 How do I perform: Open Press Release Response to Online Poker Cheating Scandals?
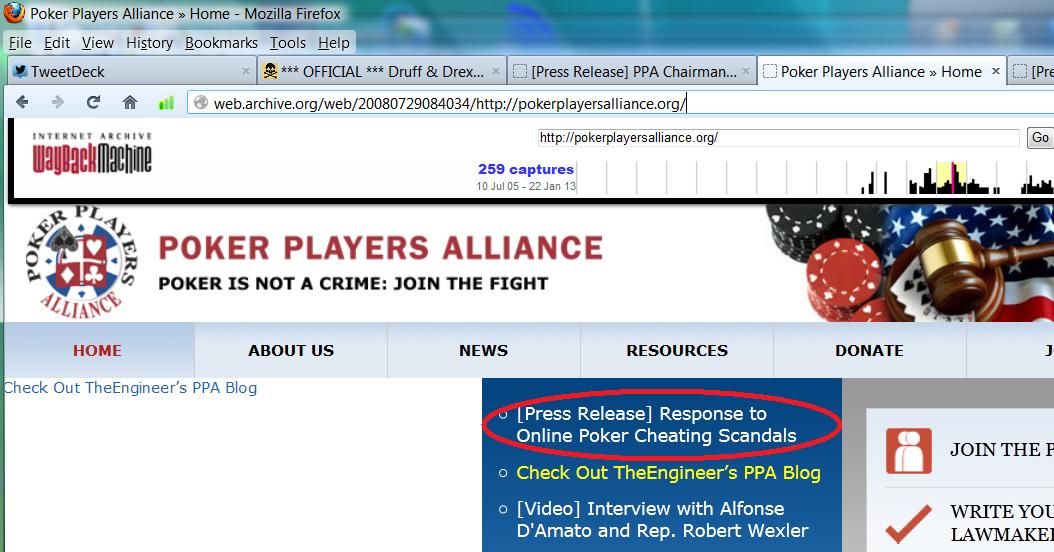tap(656, 425)
